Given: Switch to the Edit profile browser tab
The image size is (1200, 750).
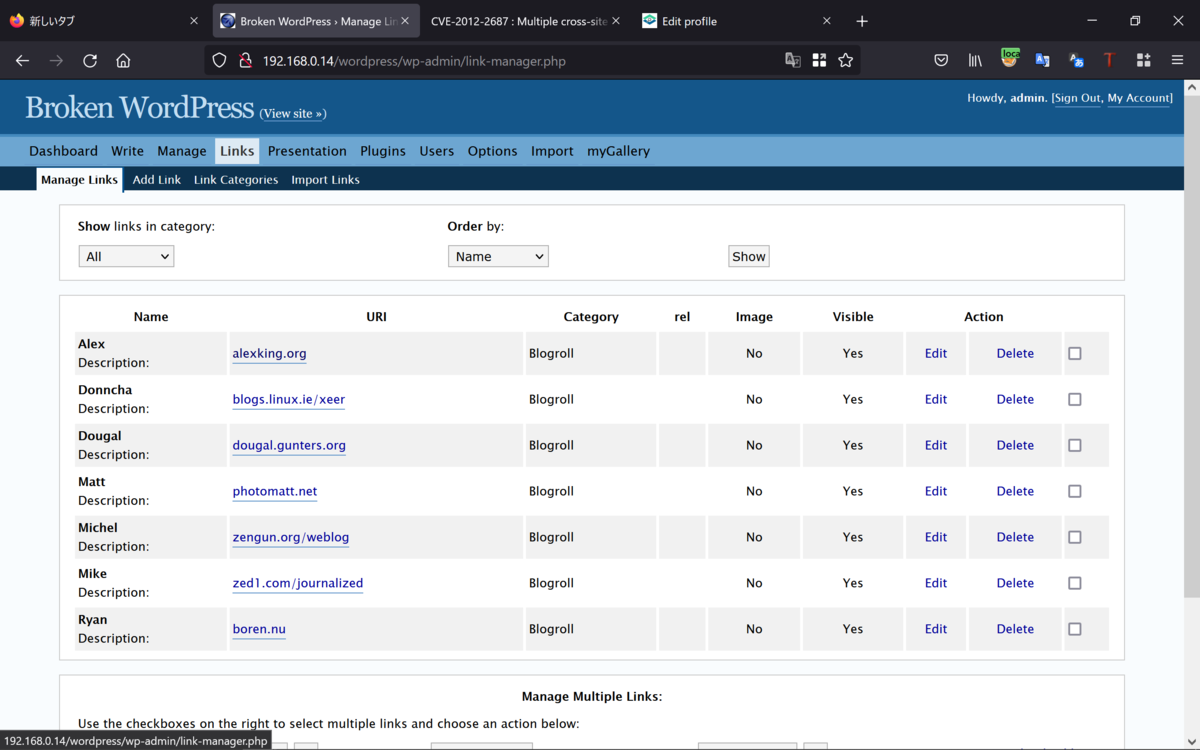Looking at the screenshot, I should click(x=735, y=21).
